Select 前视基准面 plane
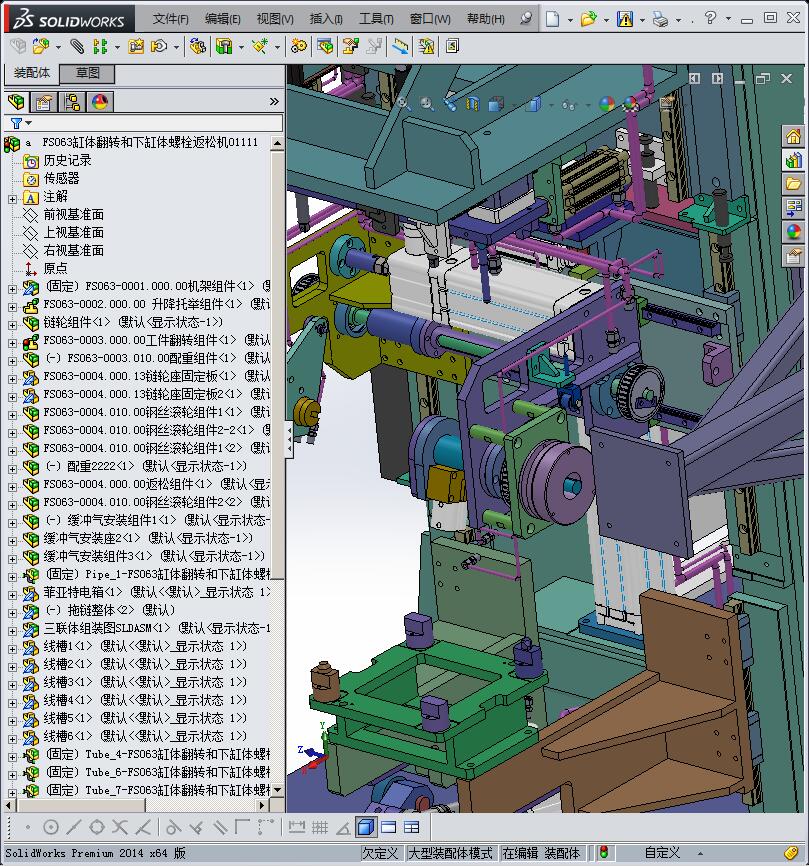The image size is (809, 866). tap(73, 214)
